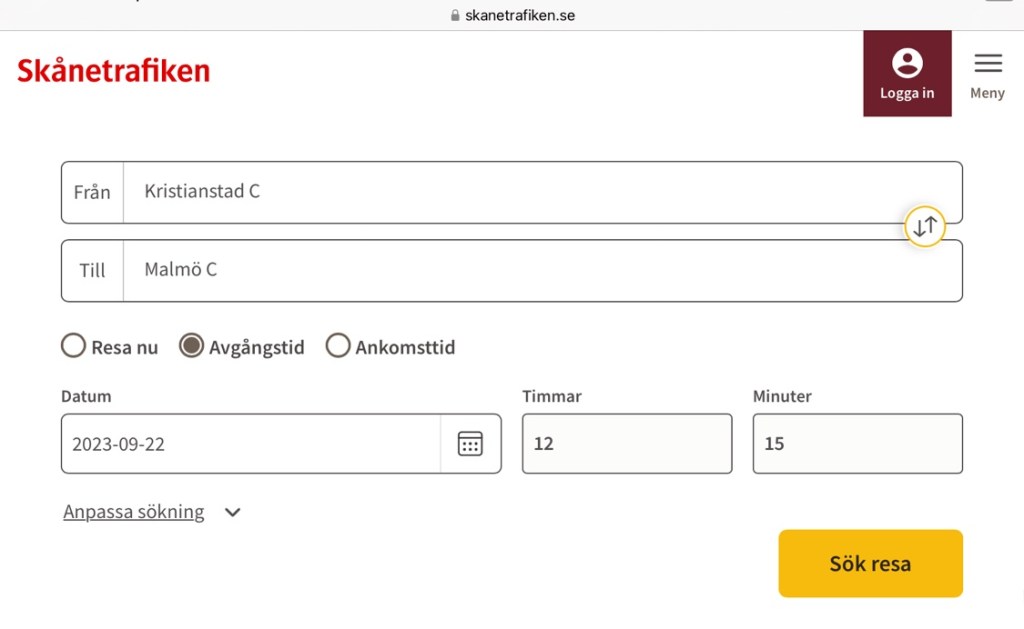Click the Skånetrafiken logo

[x=113, y=70]
